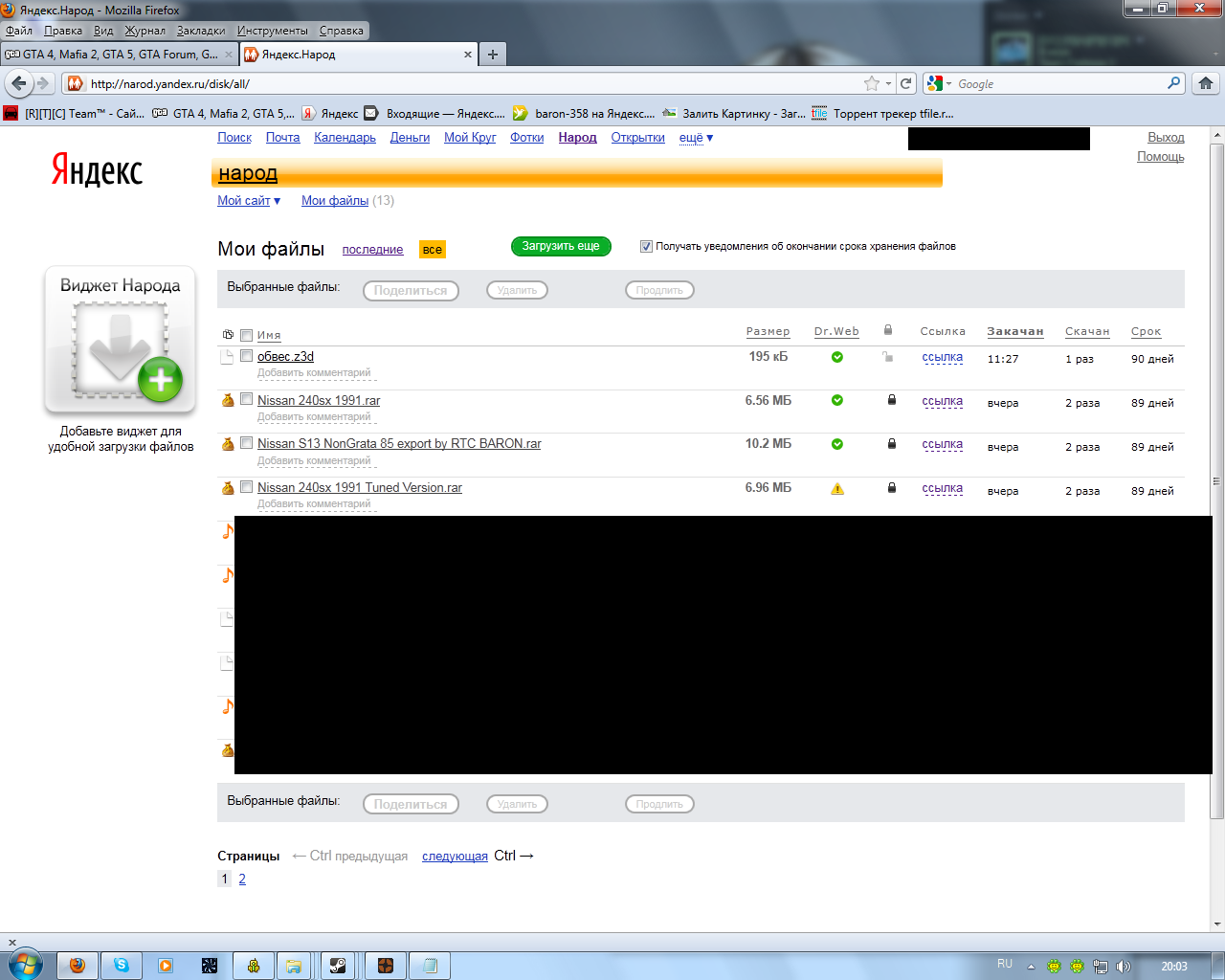Click the magnifier icon in Google search box
The width and height of the screenshot is (1225, 980).
(x=1173, y=83)
